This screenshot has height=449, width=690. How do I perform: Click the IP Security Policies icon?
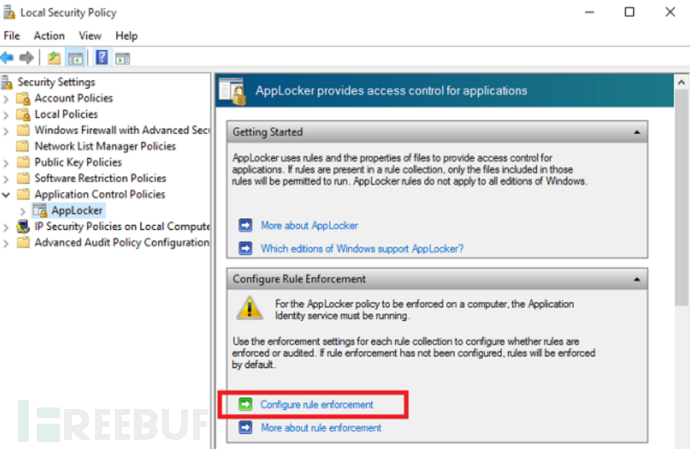point(23,226)
